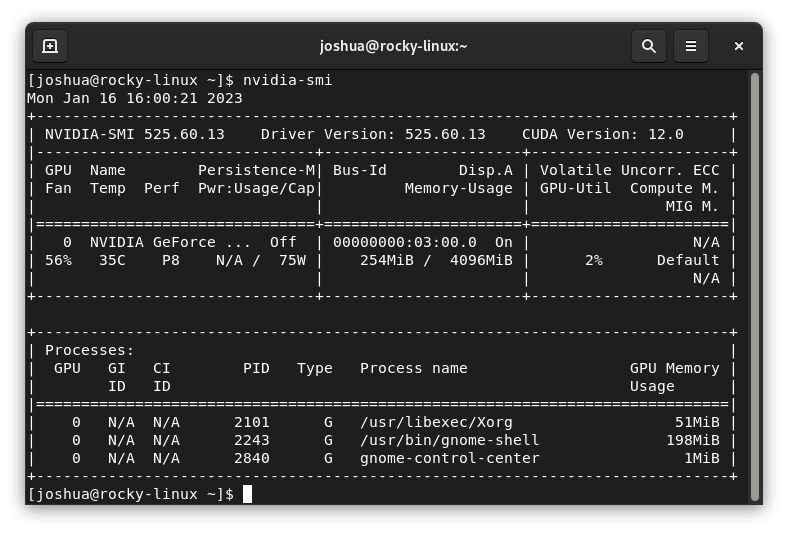Click the MIG M. header
Viewport: 788px width, 533px height.
pyautogui.click(x=692, y=206)
